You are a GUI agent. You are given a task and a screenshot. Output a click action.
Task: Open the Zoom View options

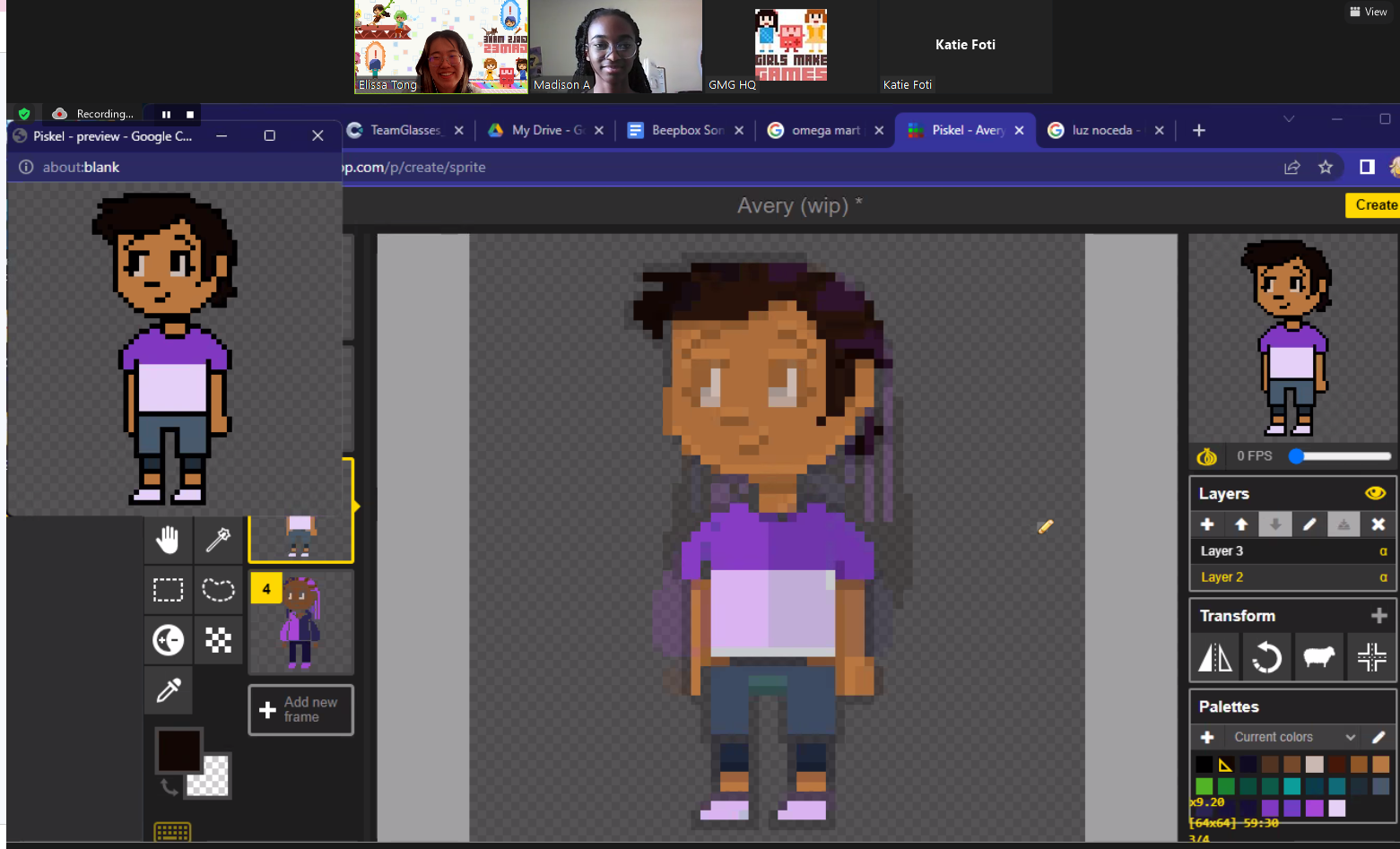[1369, 12]
